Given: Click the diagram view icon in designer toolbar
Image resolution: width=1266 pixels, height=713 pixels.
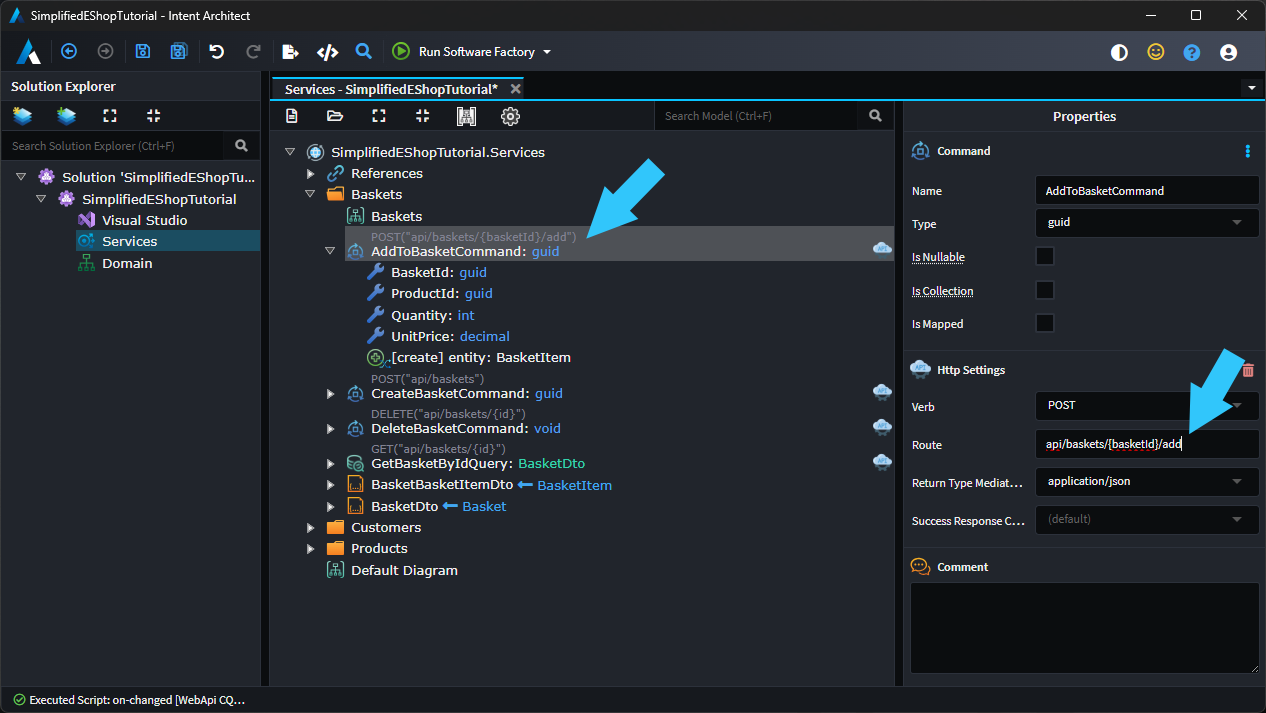Looking at the screenshot, I should [x=466, y=116].
